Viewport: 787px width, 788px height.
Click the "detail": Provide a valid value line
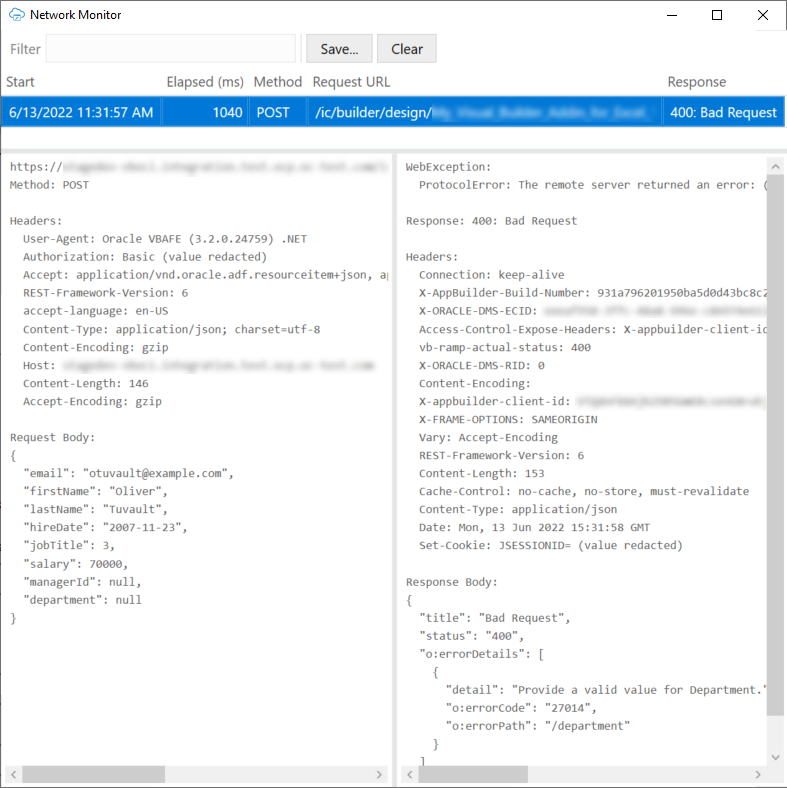[606, 690]
